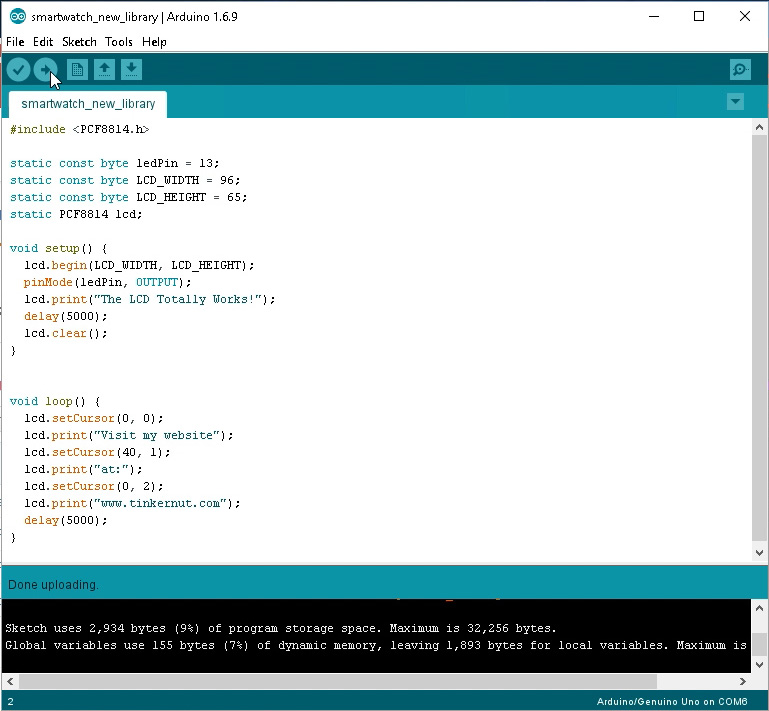The width and height of the screenshot is (769, 711).
Task: Open a sketch with the up-arrow icon
Action: pyautogui.click(x=104, y=70)
